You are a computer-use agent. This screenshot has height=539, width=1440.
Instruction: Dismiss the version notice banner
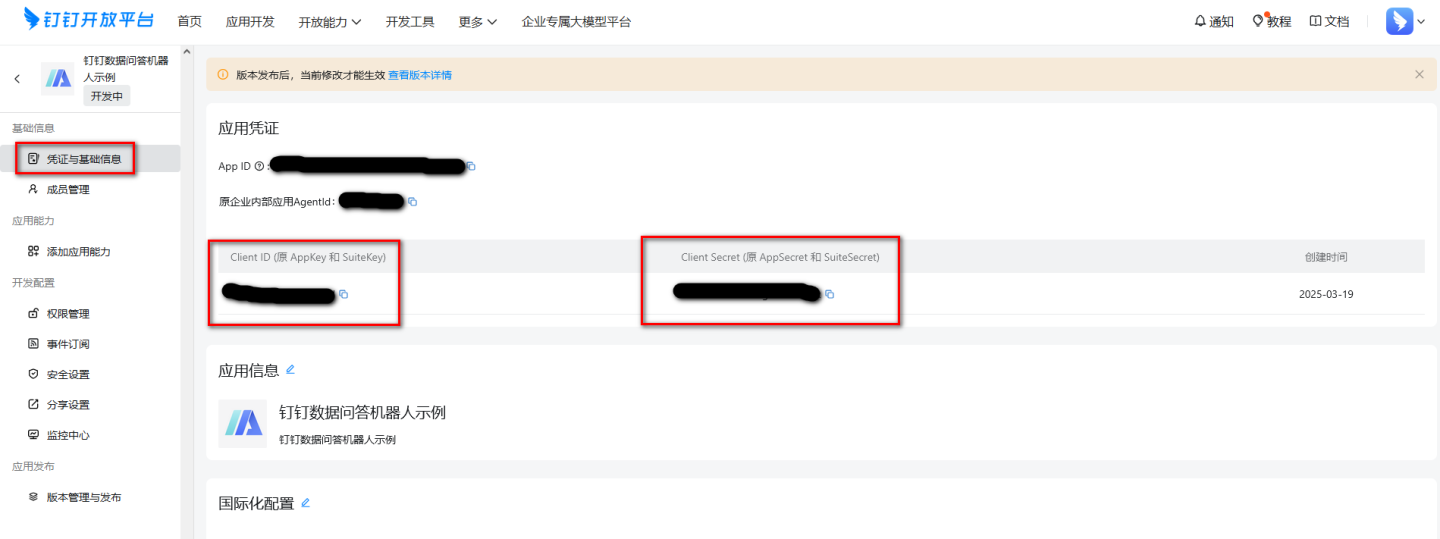(x=1419, y=74)
